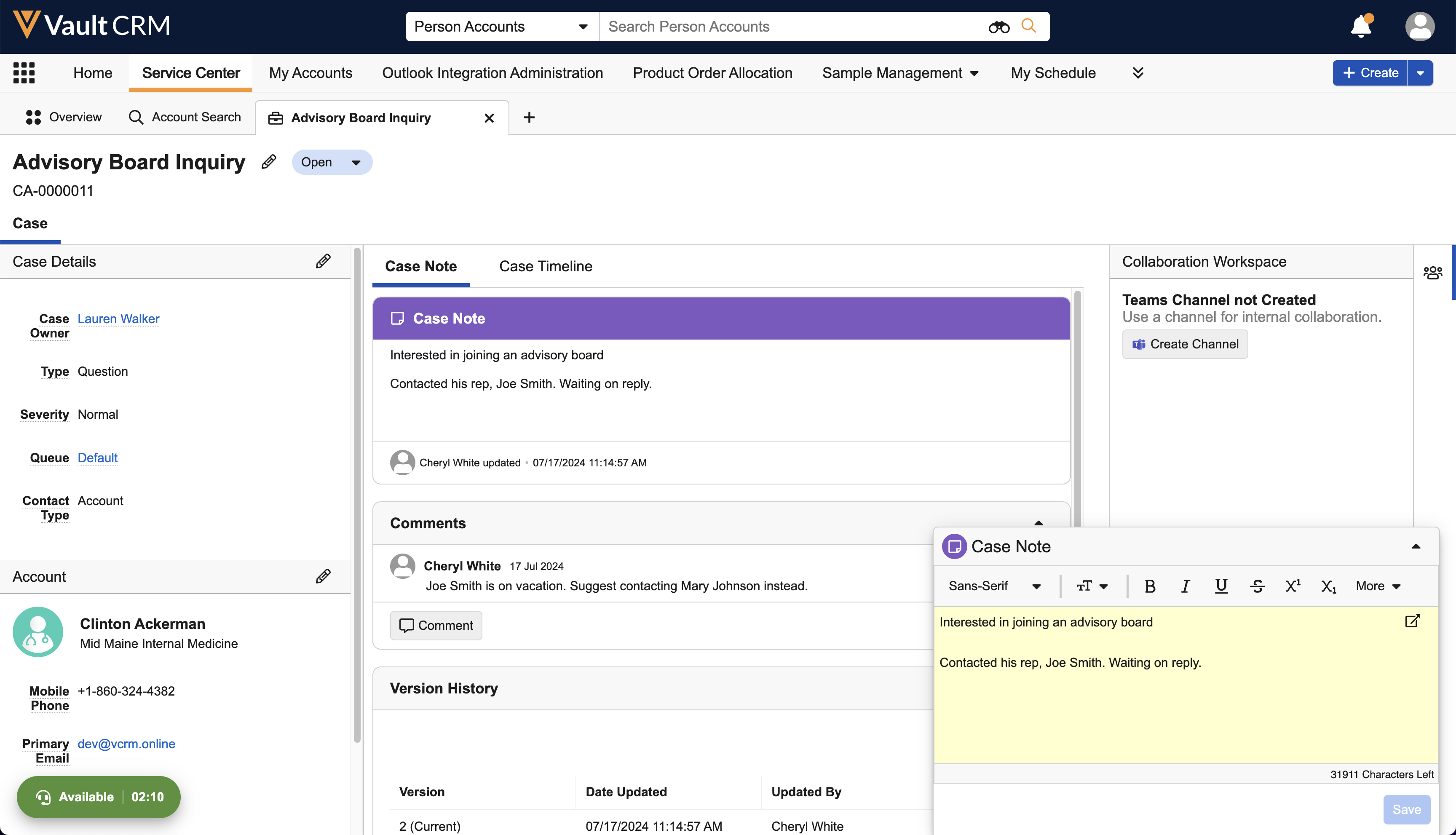Pop out the Case Note editor
This screenshot has height=835, width=1456.
(1413, 621)
